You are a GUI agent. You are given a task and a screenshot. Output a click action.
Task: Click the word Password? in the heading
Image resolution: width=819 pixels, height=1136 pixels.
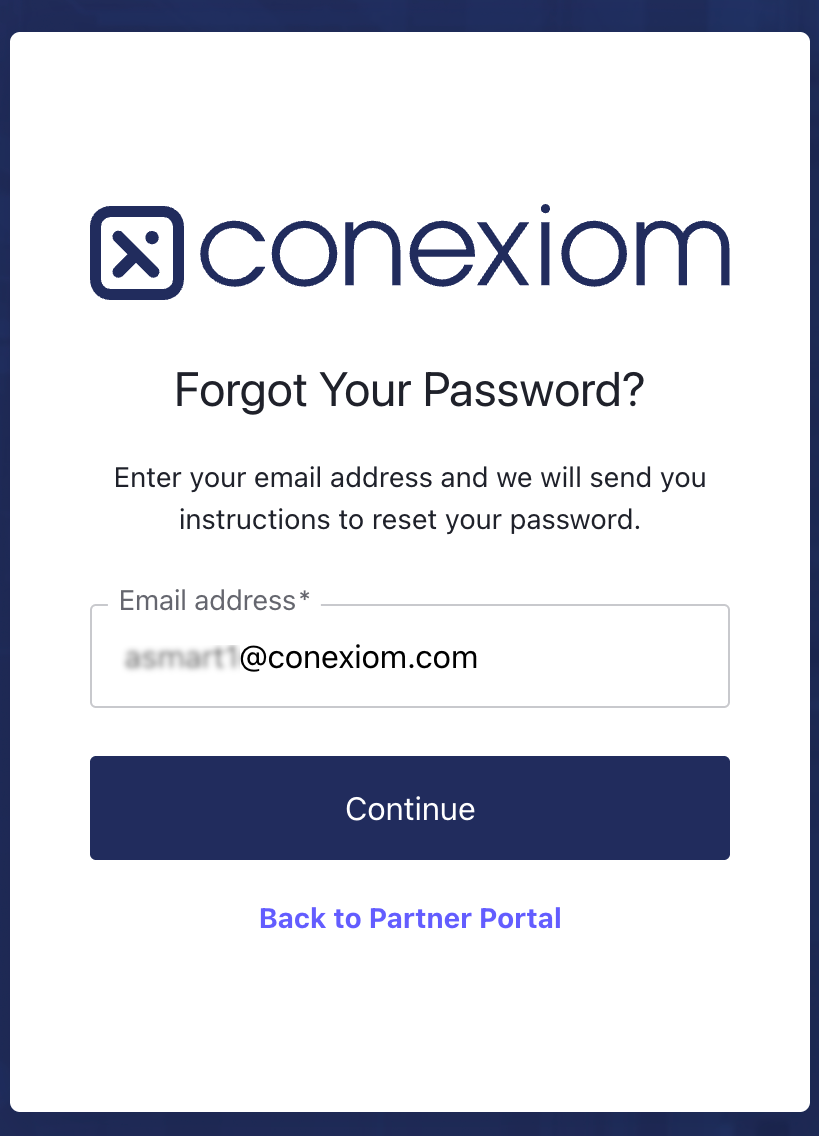point(534,390)
